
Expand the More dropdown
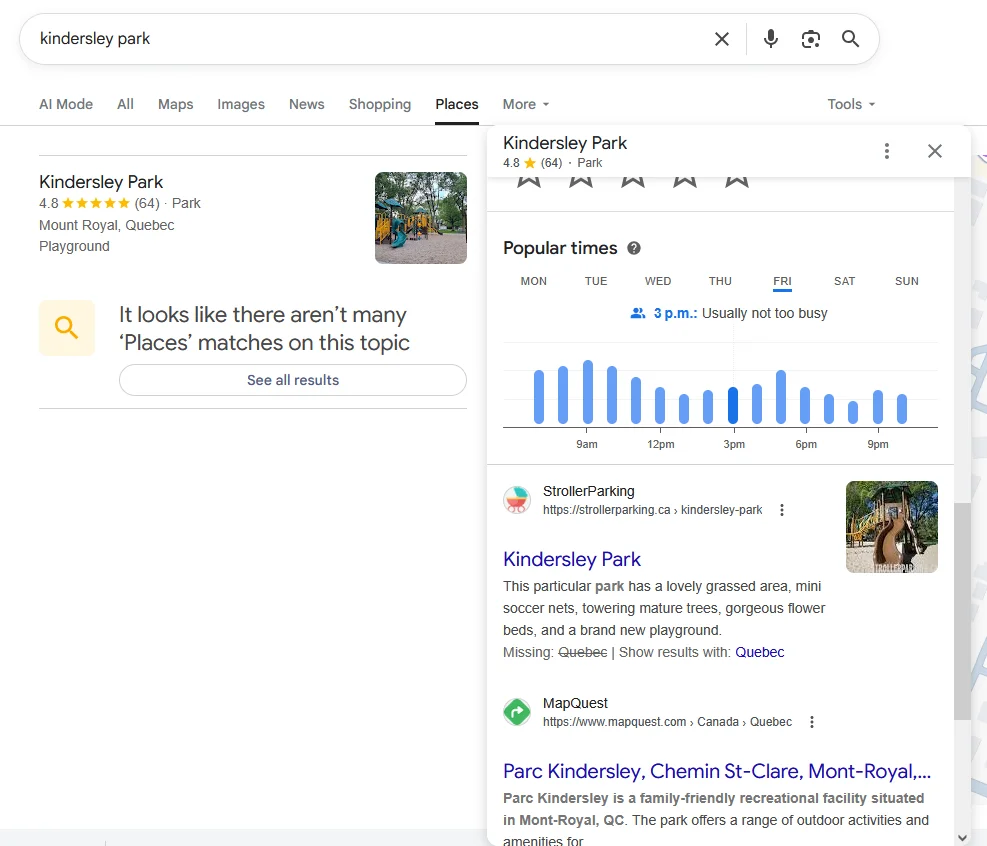[526, 104]
